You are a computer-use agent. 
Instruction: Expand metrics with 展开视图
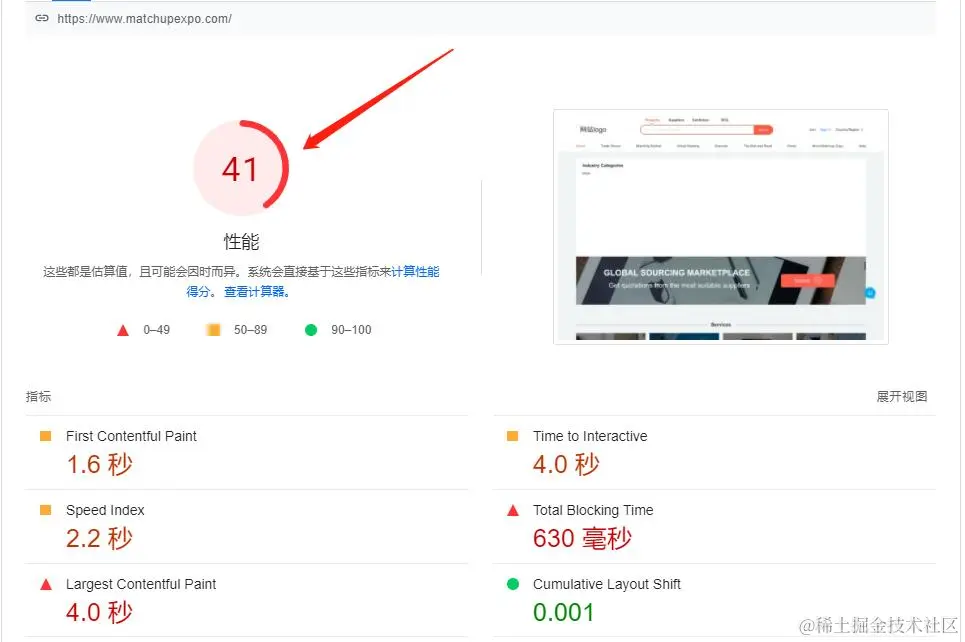[902, 396]
